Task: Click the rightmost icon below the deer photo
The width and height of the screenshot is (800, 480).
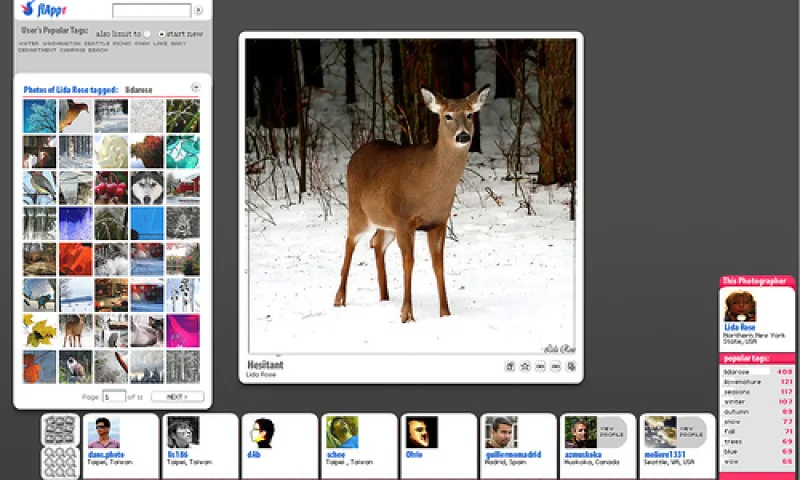Action: [x=571, y=367]
